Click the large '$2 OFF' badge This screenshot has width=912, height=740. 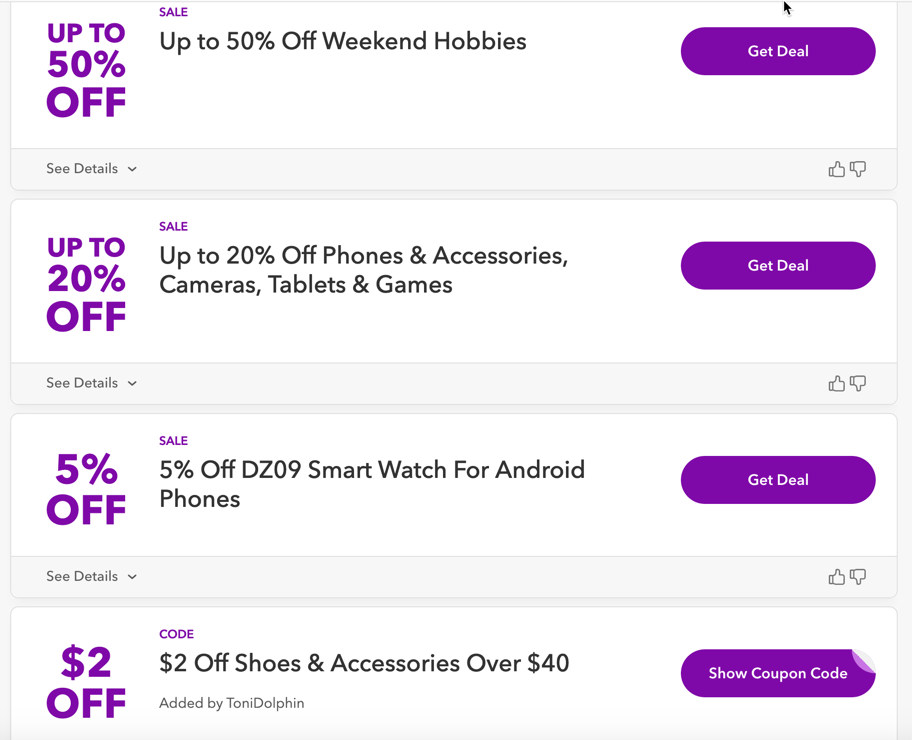[86, 682]
